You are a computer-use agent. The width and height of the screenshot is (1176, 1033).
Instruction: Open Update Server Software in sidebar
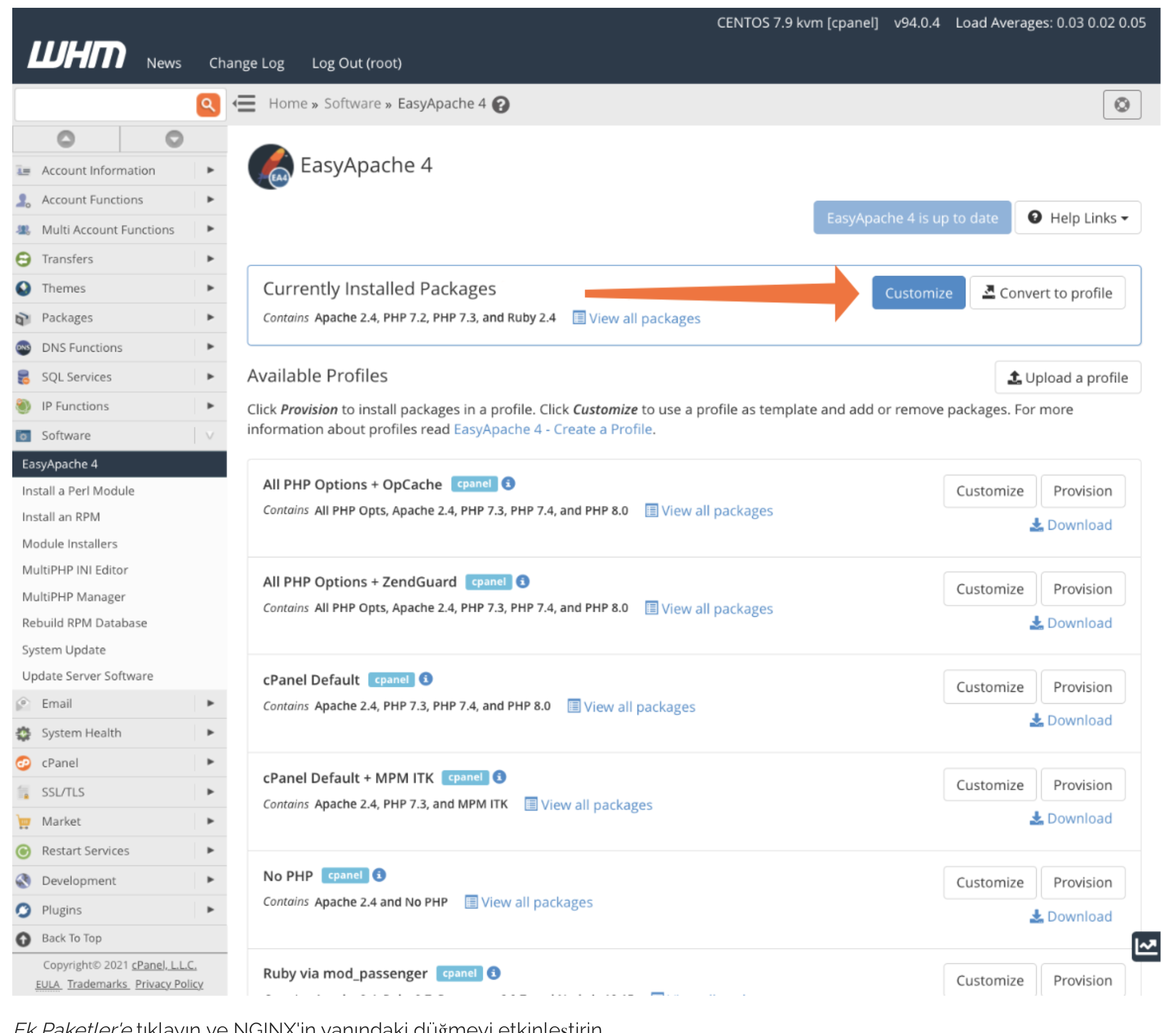[87, 676]
